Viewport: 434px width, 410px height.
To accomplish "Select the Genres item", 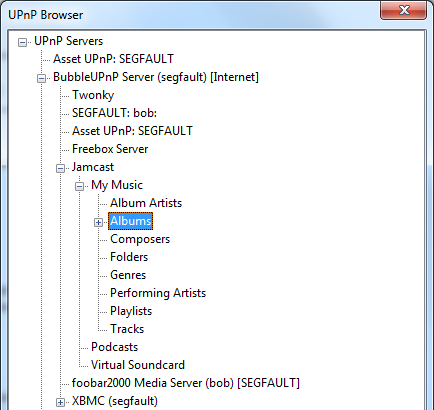I will pyautogui.click(x=128, y=275).
